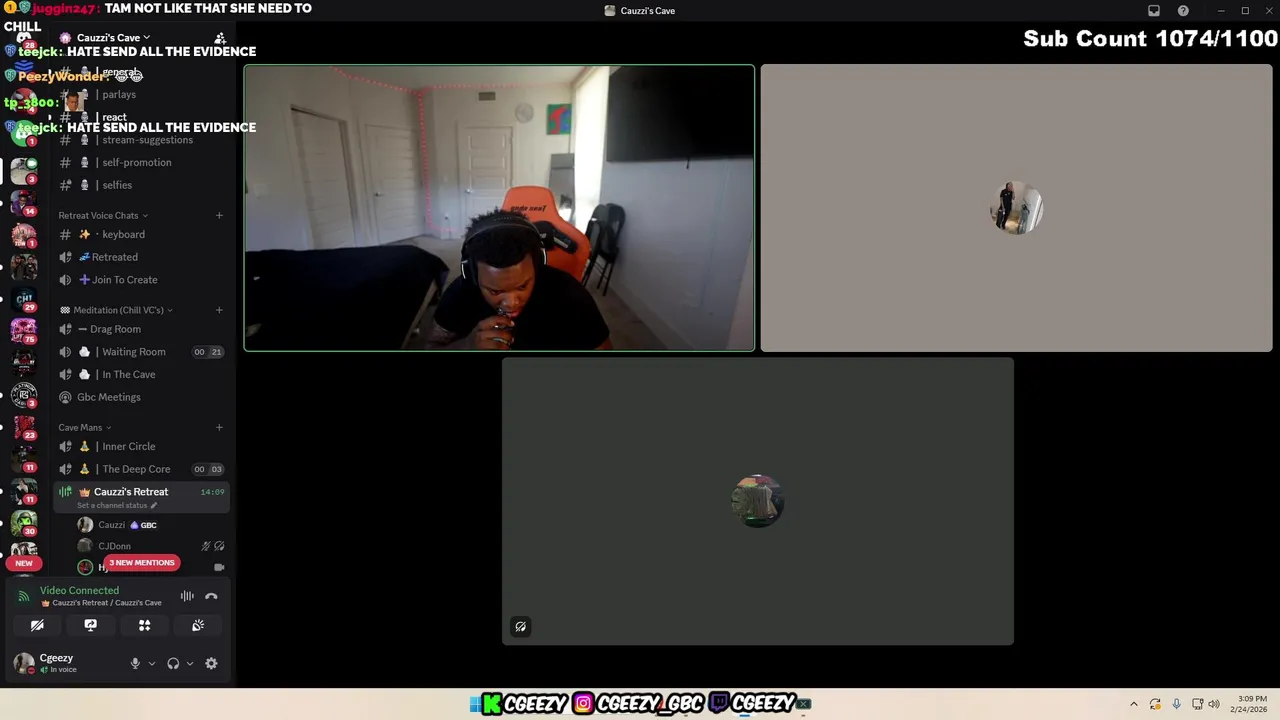Collapse Retreat Voice Chats category
The width and height of the screenshot is (1280, 720).
tap(103, 215)
